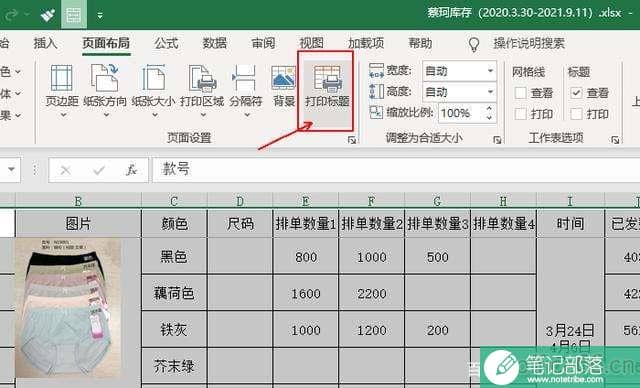Image resolution: width=640 pixels, height=388 pixels.
Task: Increase 缩放比例 scale with up arrow
Action: click(x=489, y=109)
